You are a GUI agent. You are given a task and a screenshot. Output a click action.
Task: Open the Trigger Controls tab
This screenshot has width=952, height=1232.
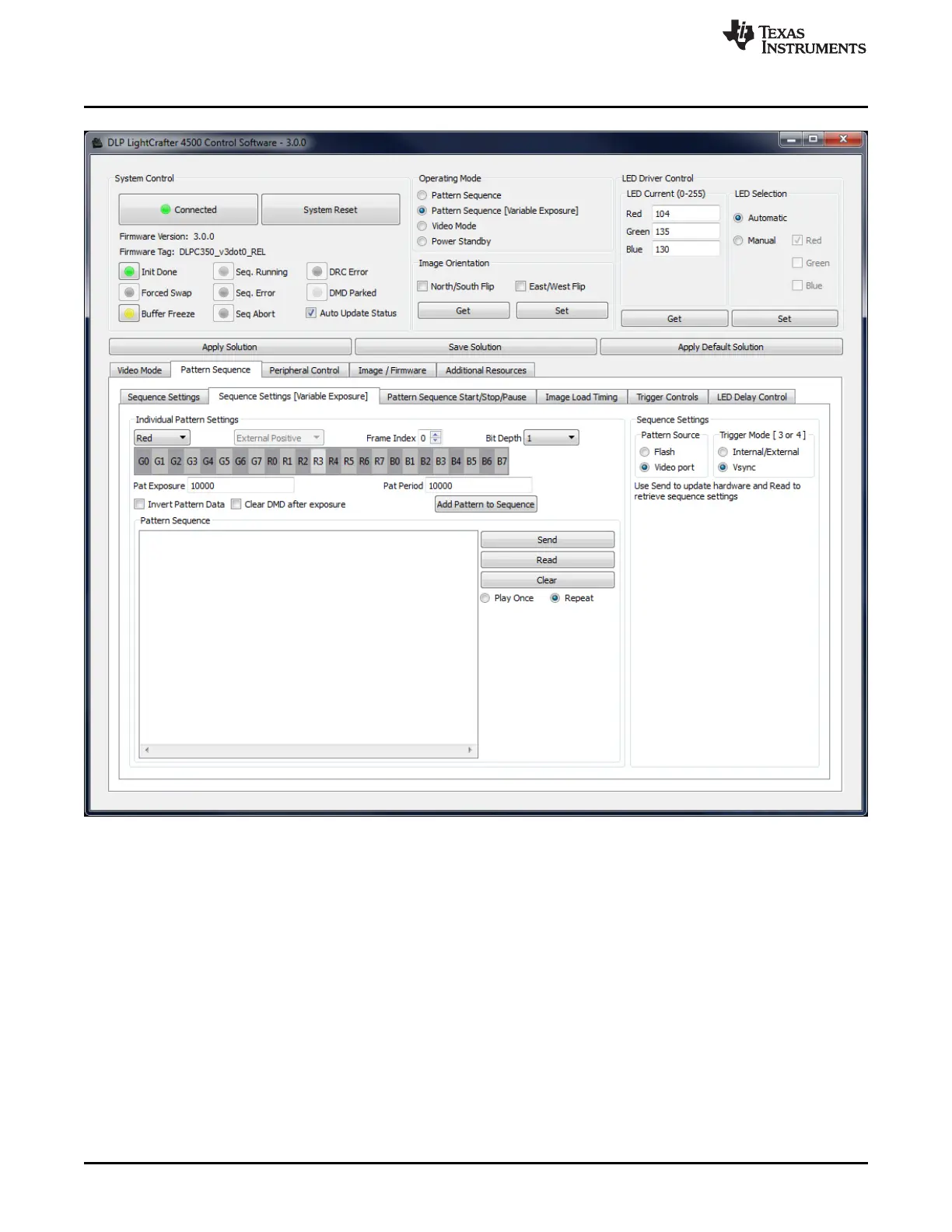(667, 397)
